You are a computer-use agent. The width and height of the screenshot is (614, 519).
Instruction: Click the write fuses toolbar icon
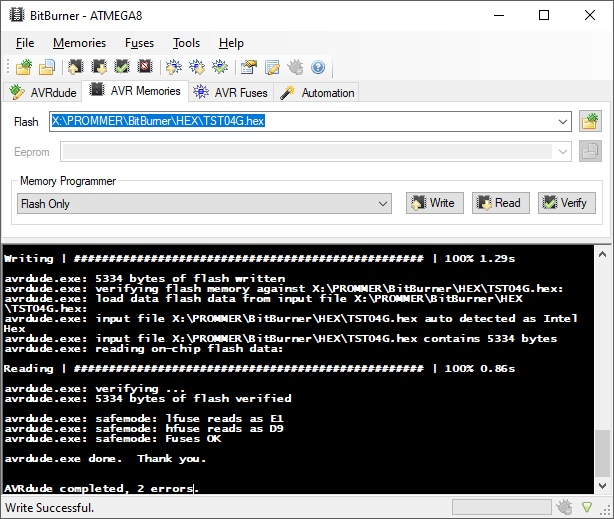click(174, 67)
